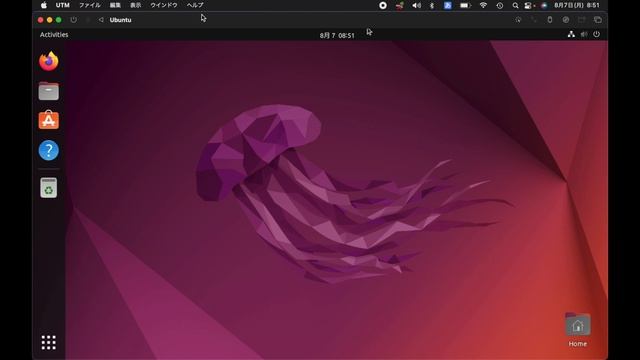The height and width of the screenshot is (360, 640).
Task: Open macOS date and time 8月7日(月) 8:51
Action: [577, 5]
